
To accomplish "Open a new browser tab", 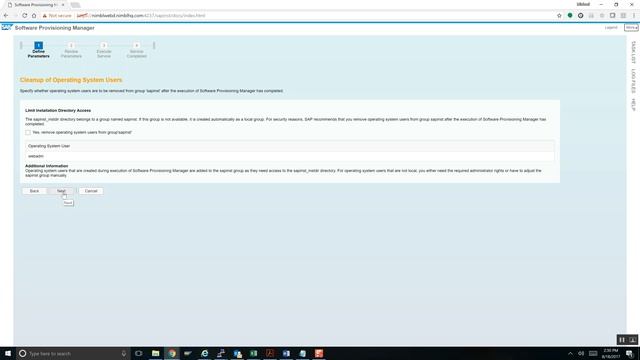I will (75, 5).
